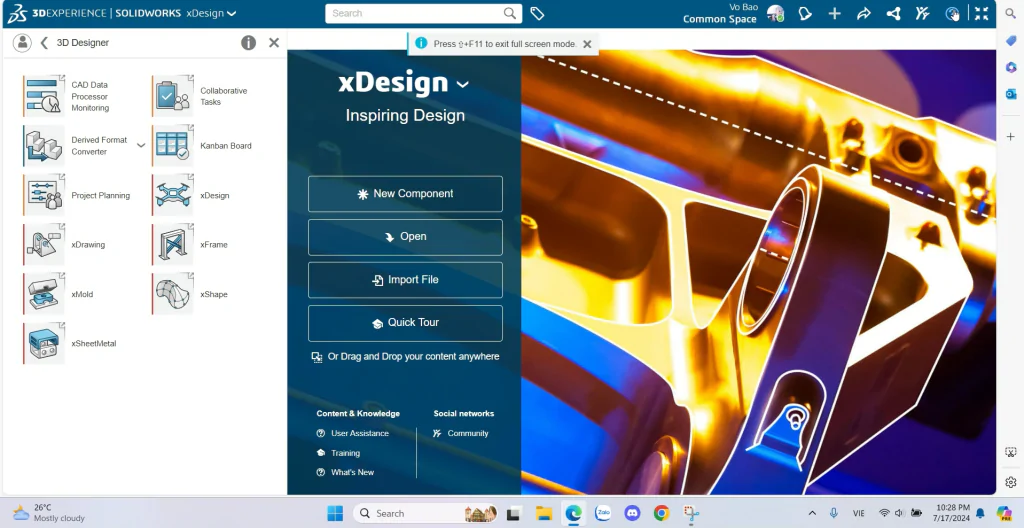Open Microsoft 365 icon in Edge sidebar

tap(1010, 67)
